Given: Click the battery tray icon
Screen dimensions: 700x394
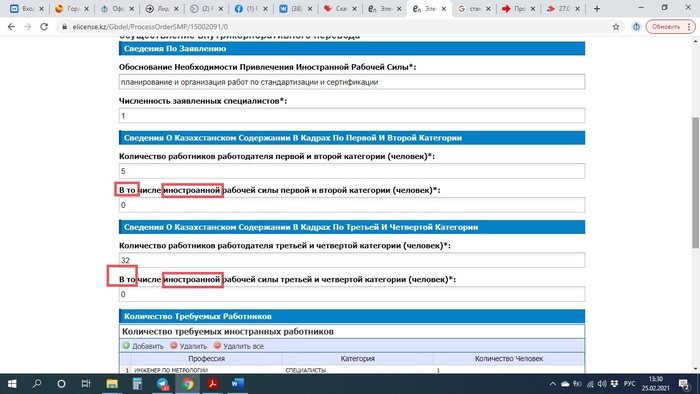Looking at the screenshot, I should [x=578, y=384].
